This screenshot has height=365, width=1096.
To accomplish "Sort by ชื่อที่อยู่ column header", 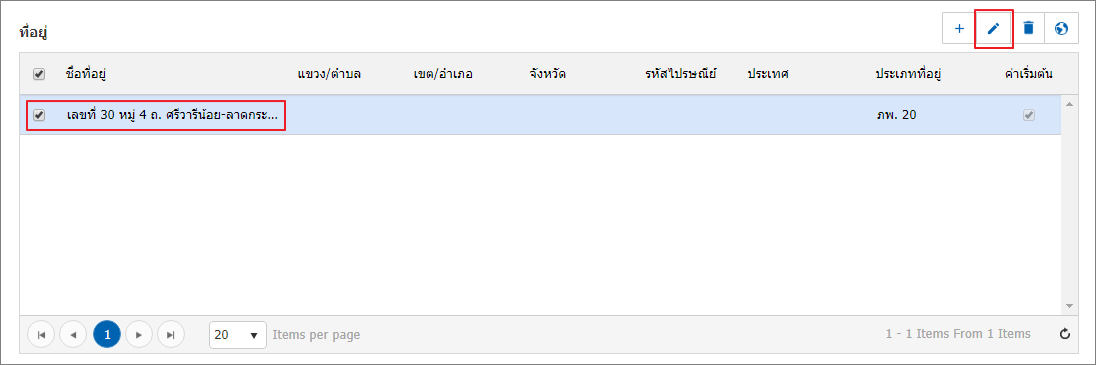I will tap(85, 73).
